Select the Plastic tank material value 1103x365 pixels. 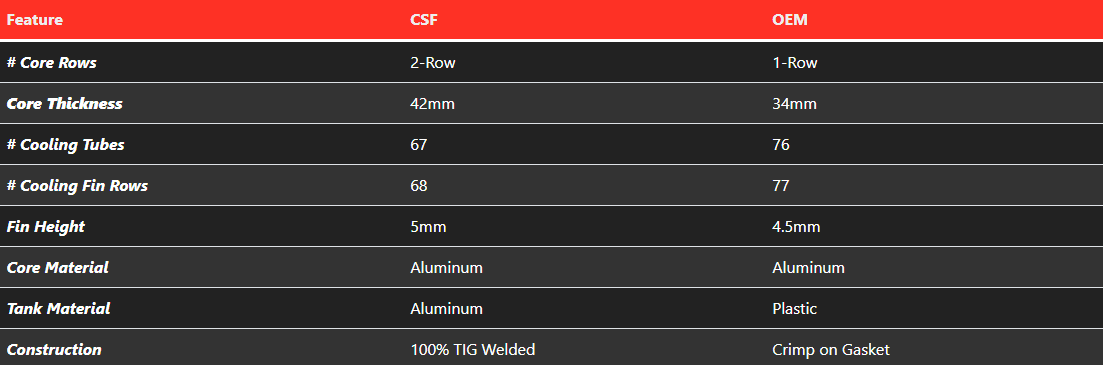click(795, 308)
